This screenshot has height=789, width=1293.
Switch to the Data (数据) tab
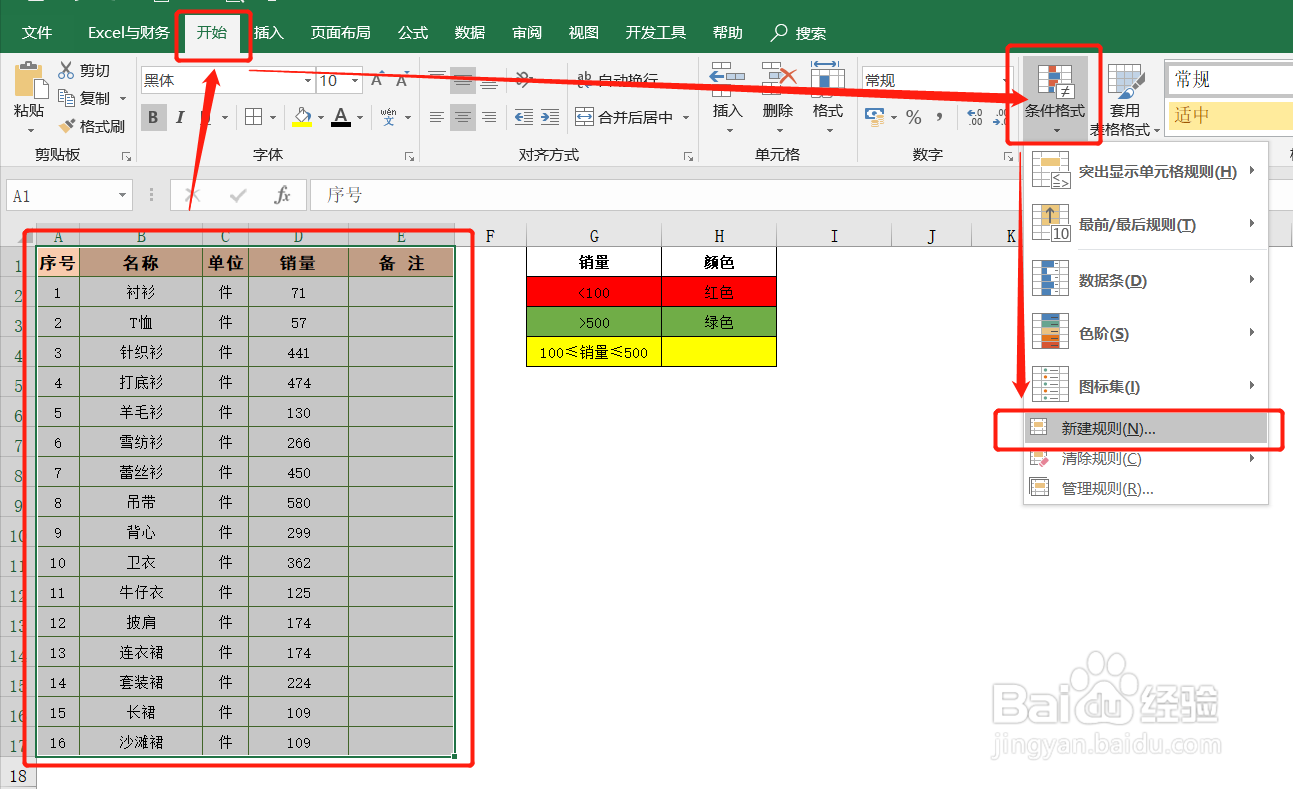pyautogui.click(x=470, y=33)
